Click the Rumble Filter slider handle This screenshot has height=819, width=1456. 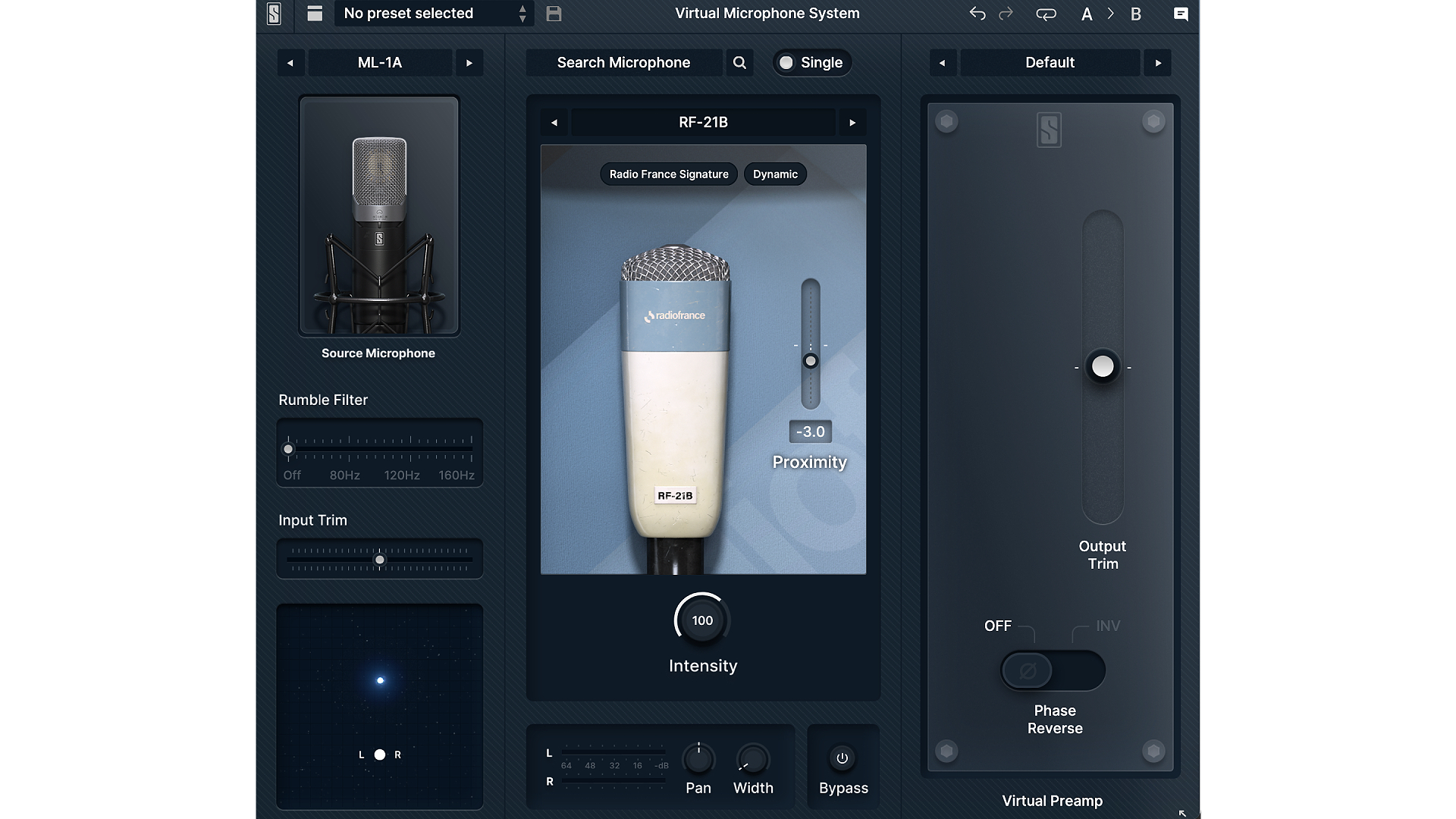click(288, 449)
